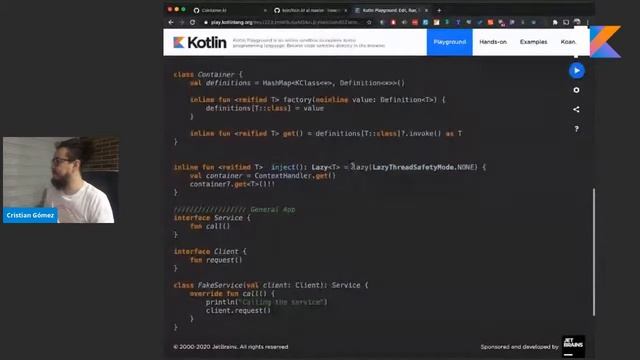
Task: Click the macOS green maximize window button
Action: pos(183,9)
